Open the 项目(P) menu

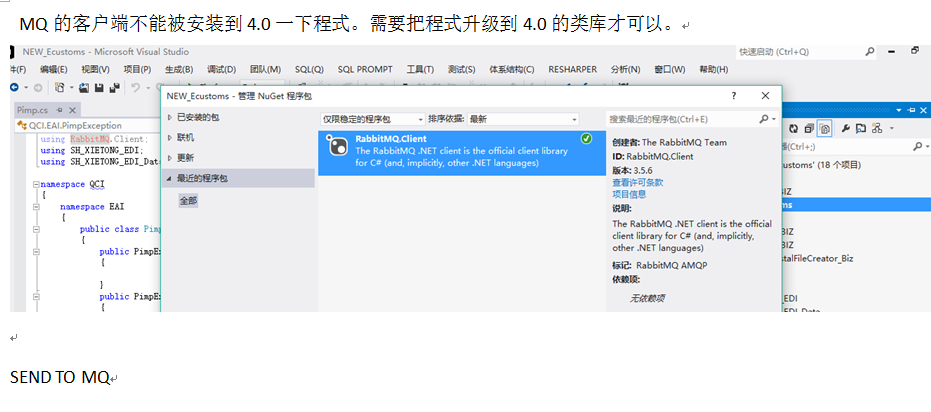[137, 69]
